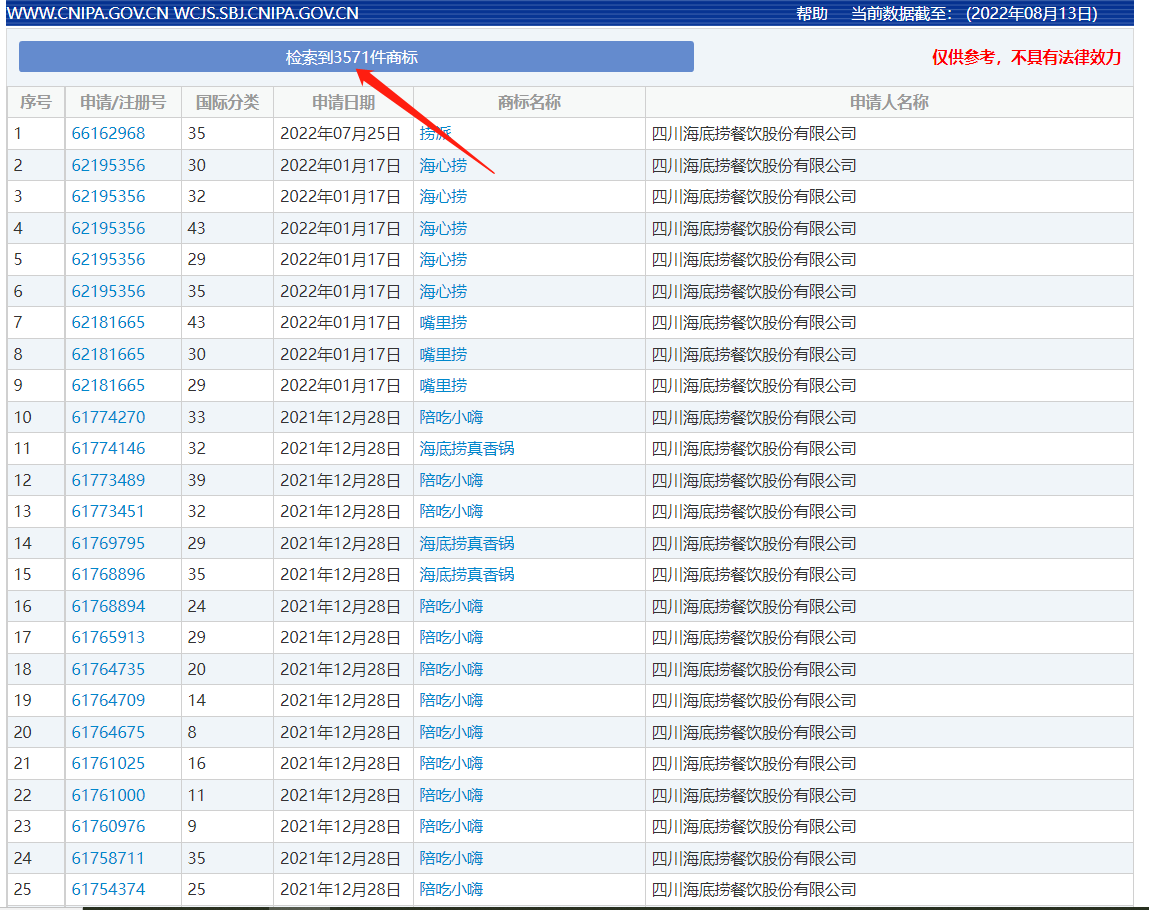Open the 帮助 help link
Viewport: 1149px width, 910px height.
[812, 13]
